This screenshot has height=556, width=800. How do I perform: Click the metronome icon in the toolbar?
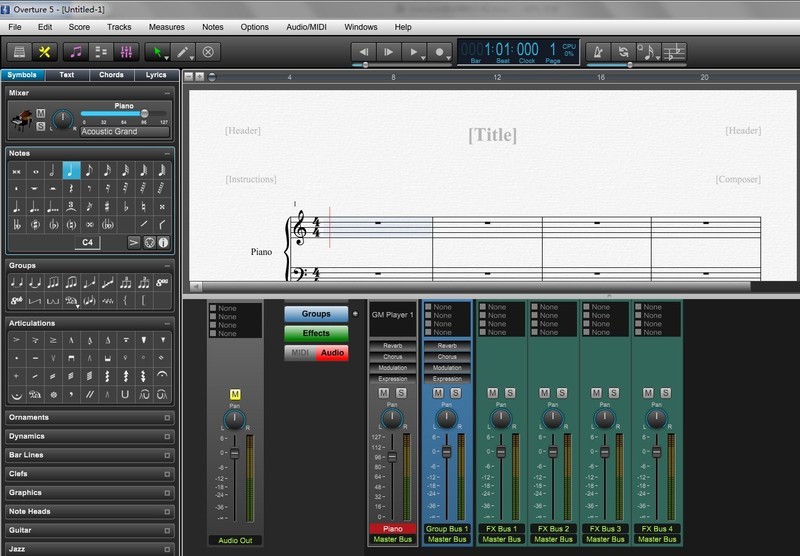pos(598,52)
